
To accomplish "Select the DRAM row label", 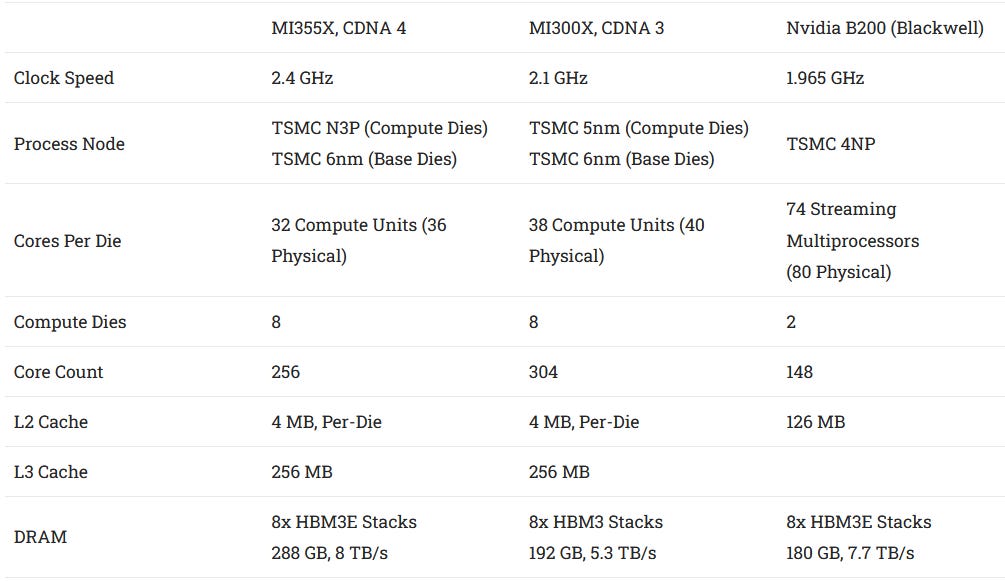I will (x=40, y=537).
